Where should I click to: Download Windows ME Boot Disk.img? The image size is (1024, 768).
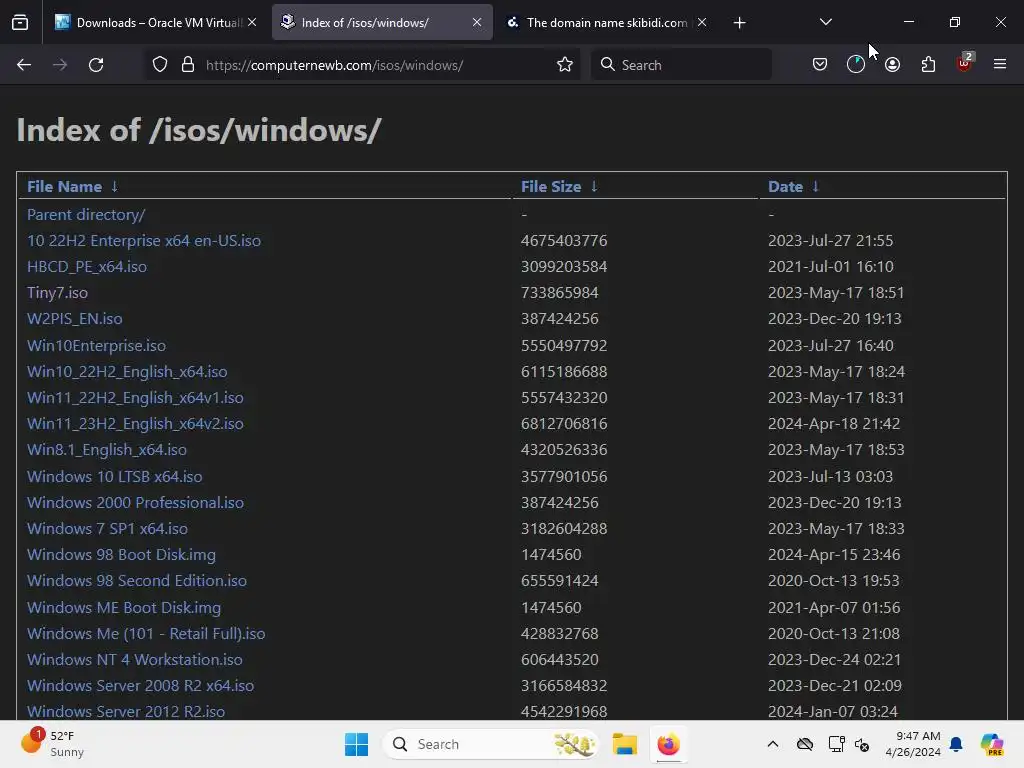tap(123, 608)
